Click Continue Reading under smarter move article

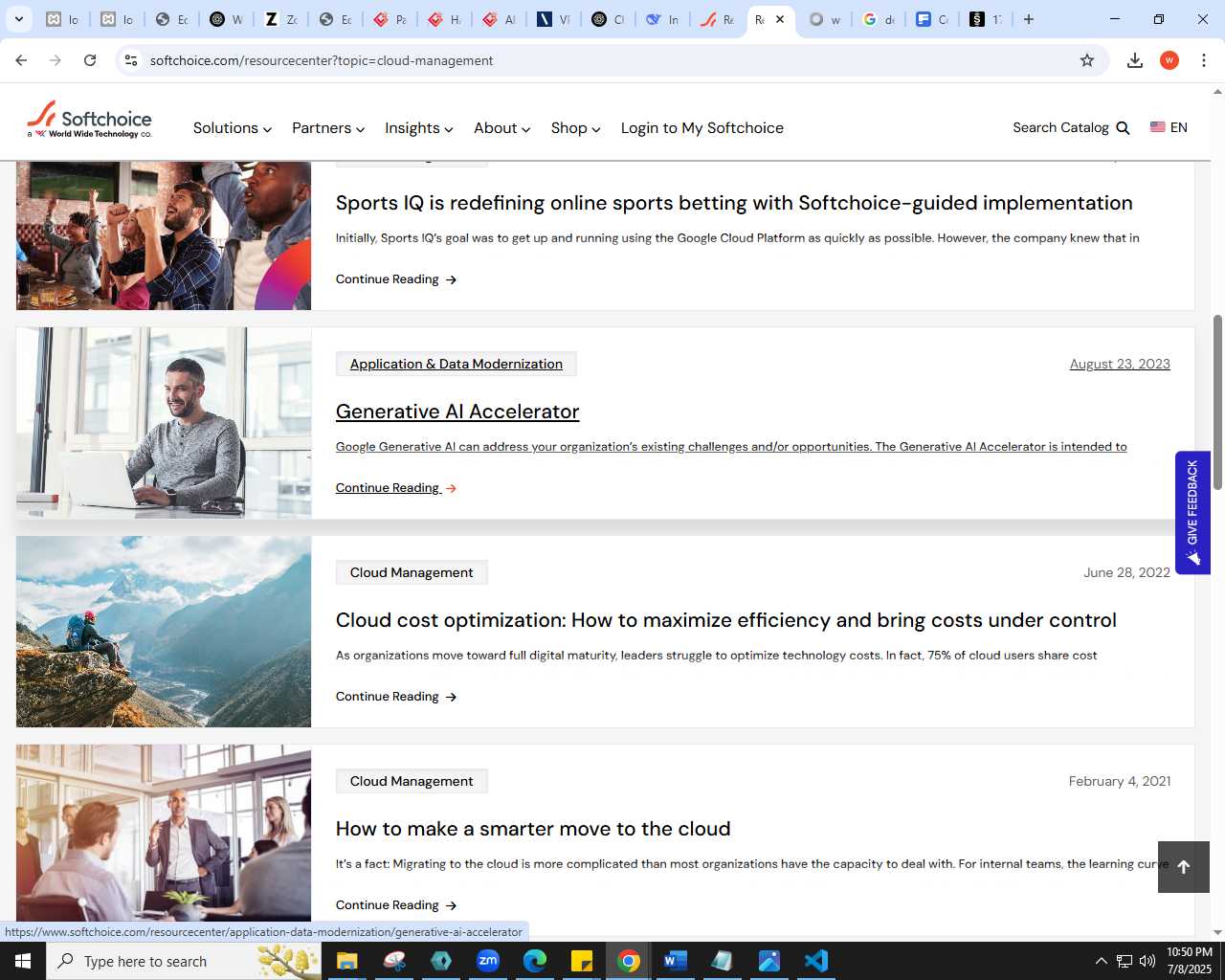pos(396,905)
